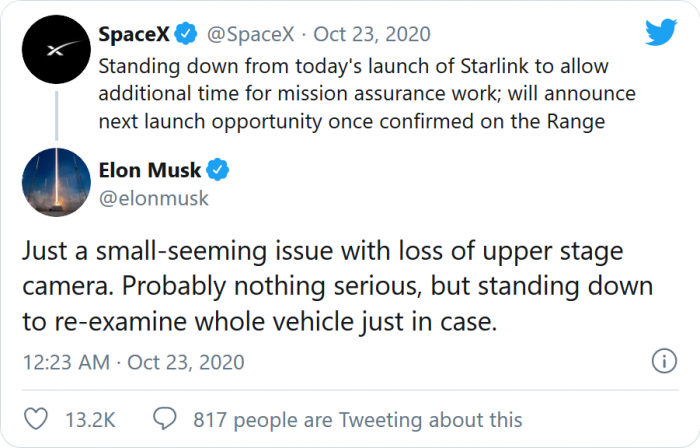Open Elon Musk's rocket launch avatar
This screenshot has height=448, width=700.
(55, 183)
